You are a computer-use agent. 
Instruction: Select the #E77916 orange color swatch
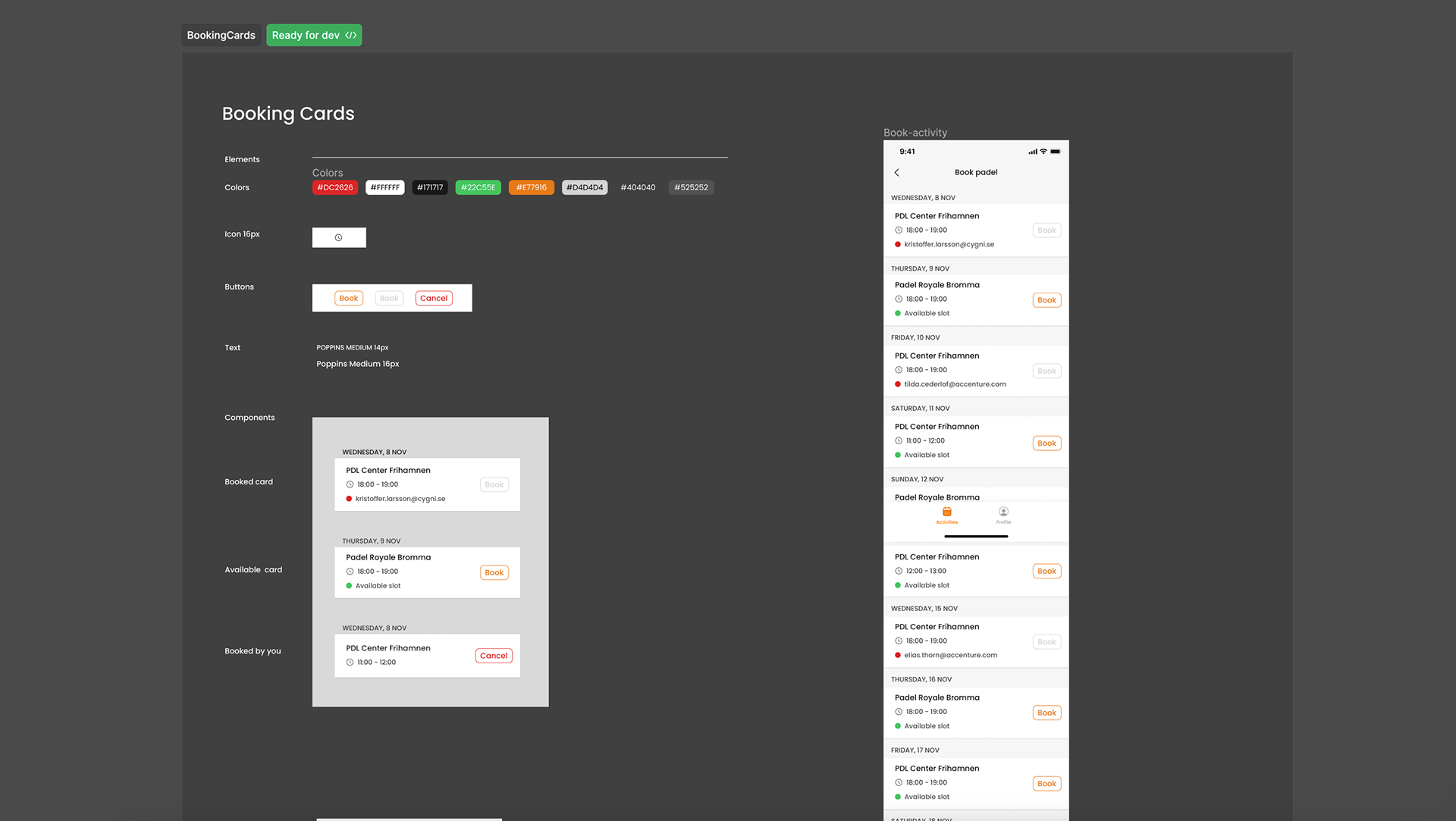point(531,188)
